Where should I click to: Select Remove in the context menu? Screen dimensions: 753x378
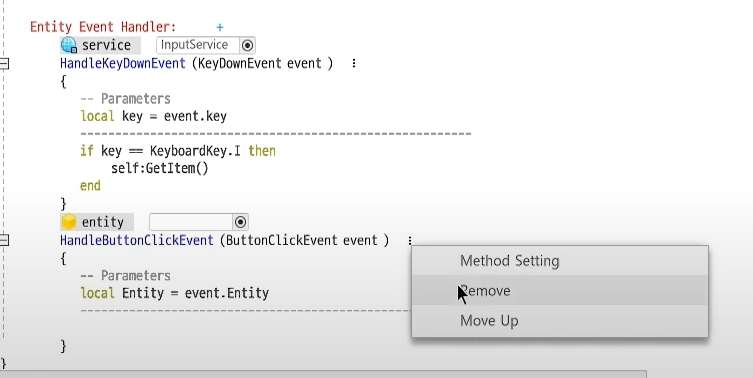click(x=559, y=291)
